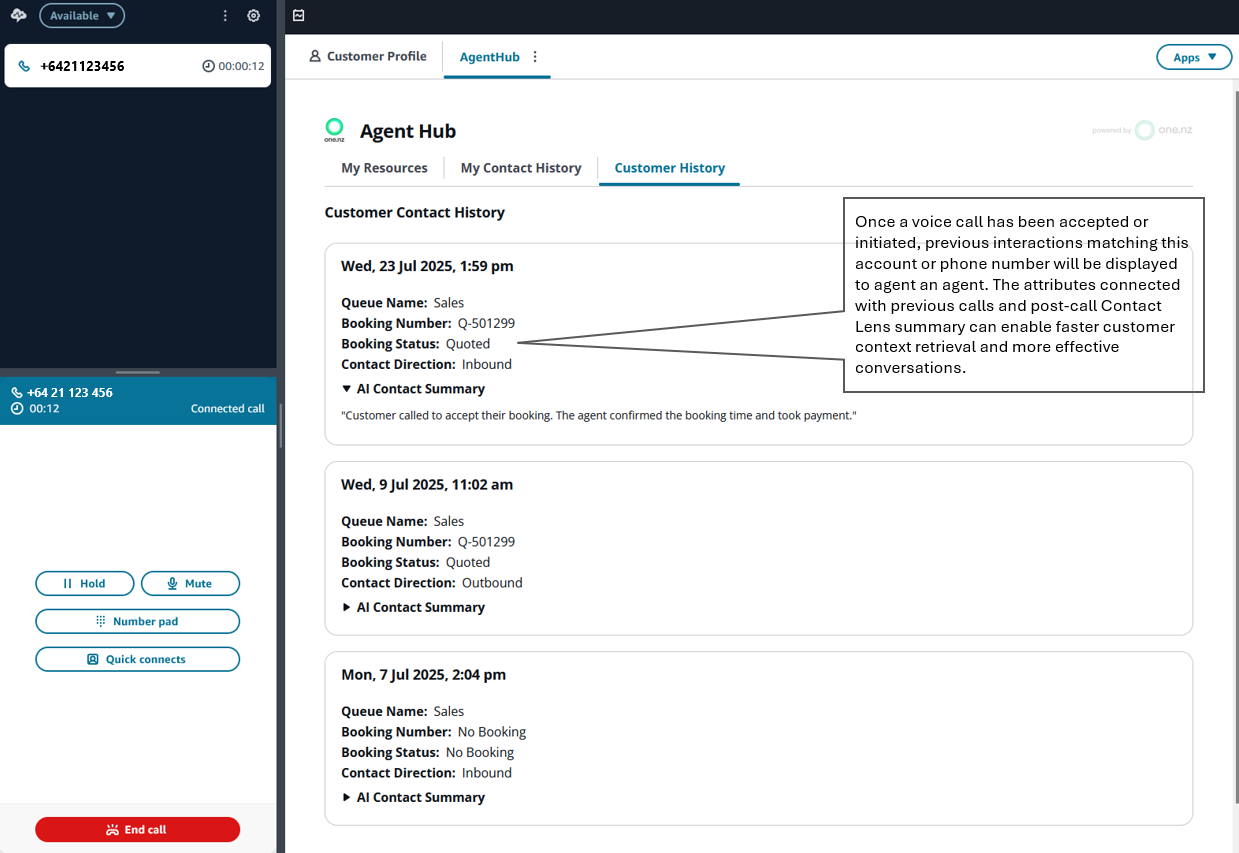Expand the 9 Jul AI Contact Summary
Image resolution: width=1239 pixels, height=853 pixels.
pyautogui.click(x=413, y=607)
